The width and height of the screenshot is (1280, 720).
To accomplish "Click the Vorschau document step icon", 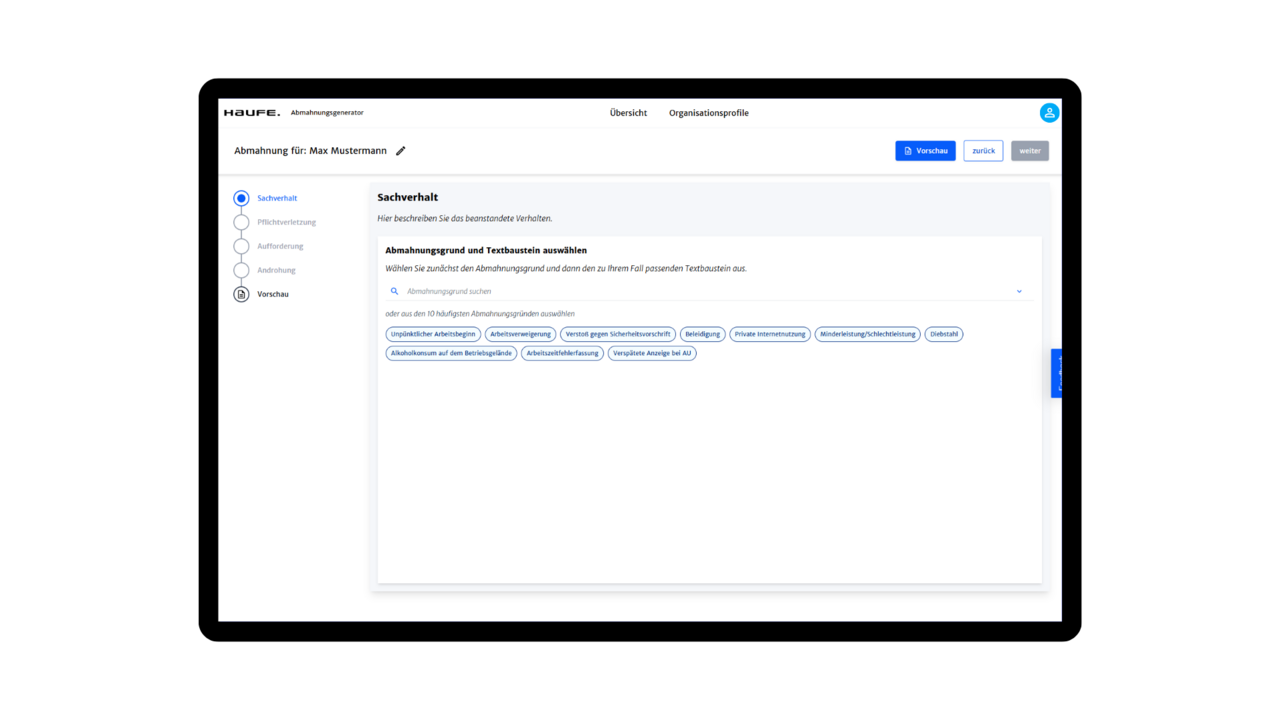I will pos(241,294).
